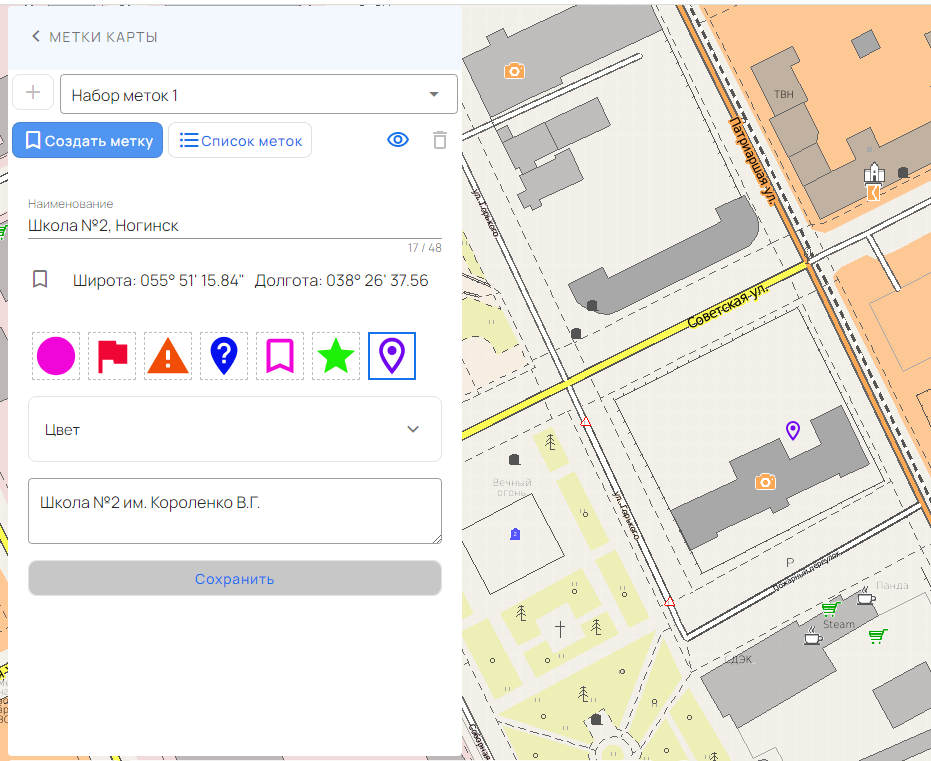Click the camera icon on the school building
This screenshot has width=931, height=761.
pos(764,482)
